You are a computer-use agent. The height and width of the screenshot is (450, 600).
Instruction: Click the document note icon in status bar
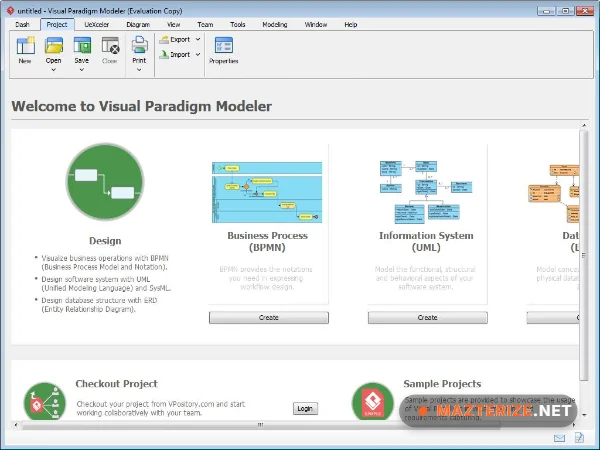point(579,437)
